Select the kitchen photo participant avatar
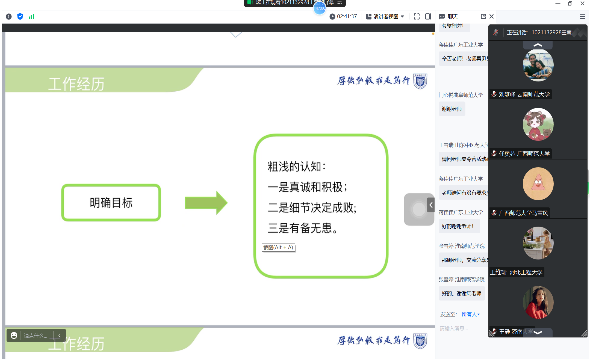This screenshot has width=590, height=360. [x=538, y=243]
